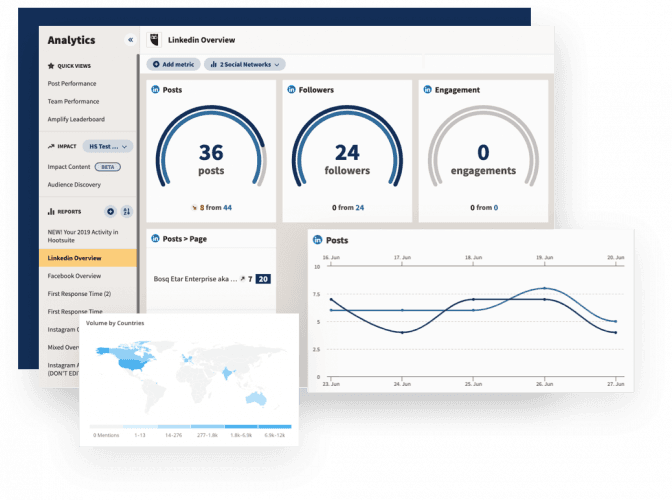Click LinkedIn icon on Posts line chart
Screen dimensions: 672x500
pos(318,240)
